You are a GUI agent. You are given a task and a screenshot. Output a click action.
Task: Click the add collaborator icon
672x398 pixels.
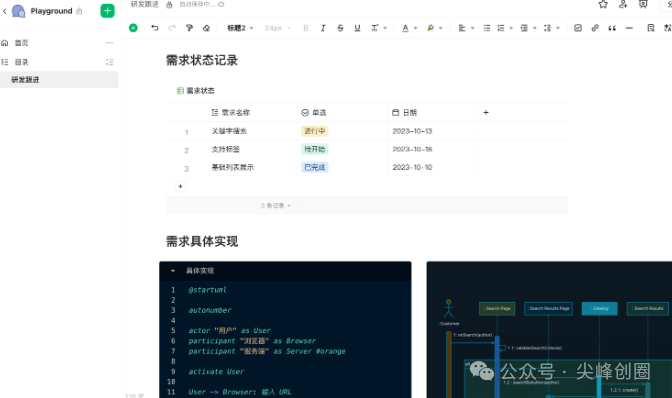623,4
